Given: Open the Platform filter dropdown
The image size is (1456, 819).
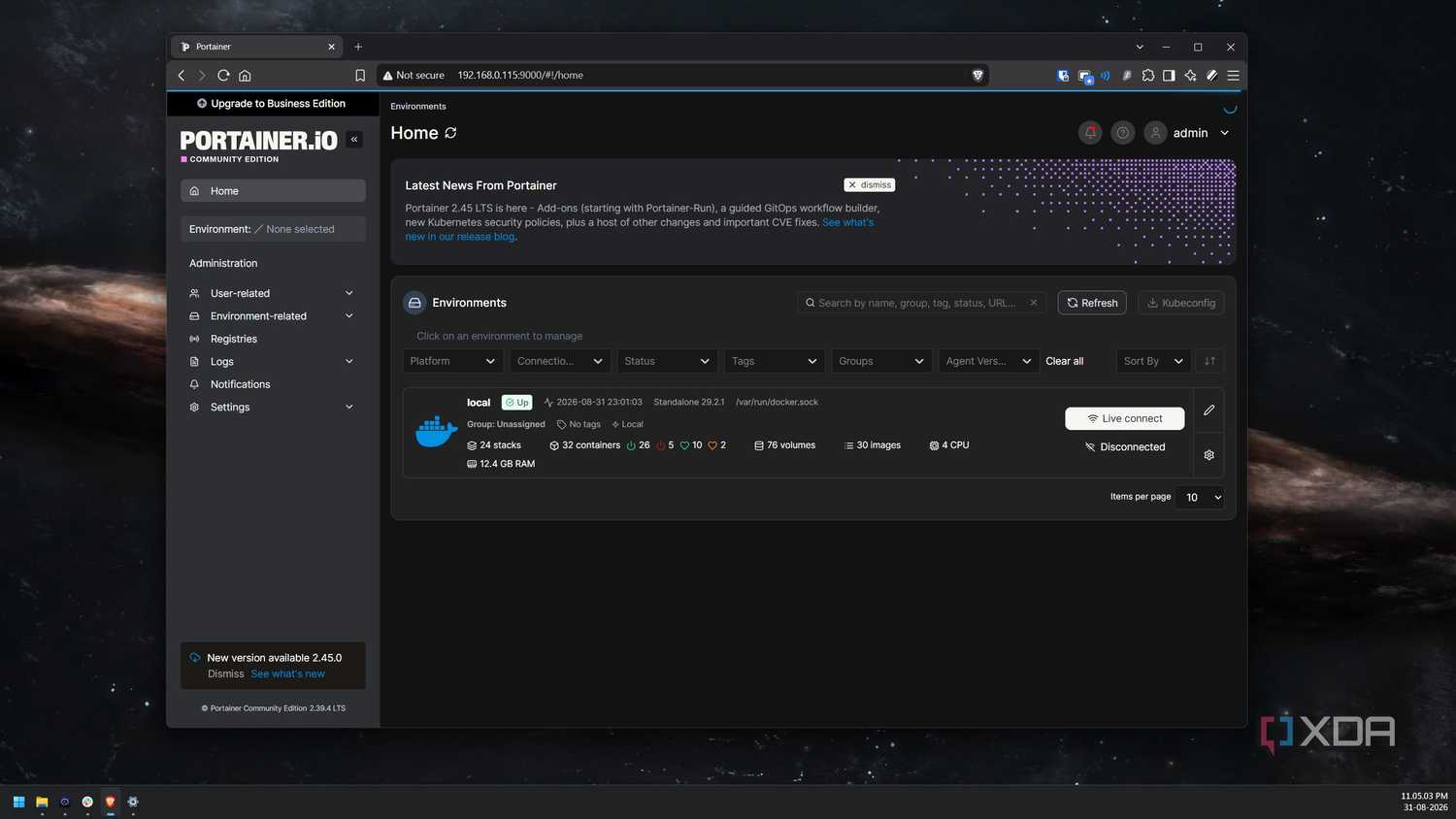Looking at the screenshot, I should (453, 361).
